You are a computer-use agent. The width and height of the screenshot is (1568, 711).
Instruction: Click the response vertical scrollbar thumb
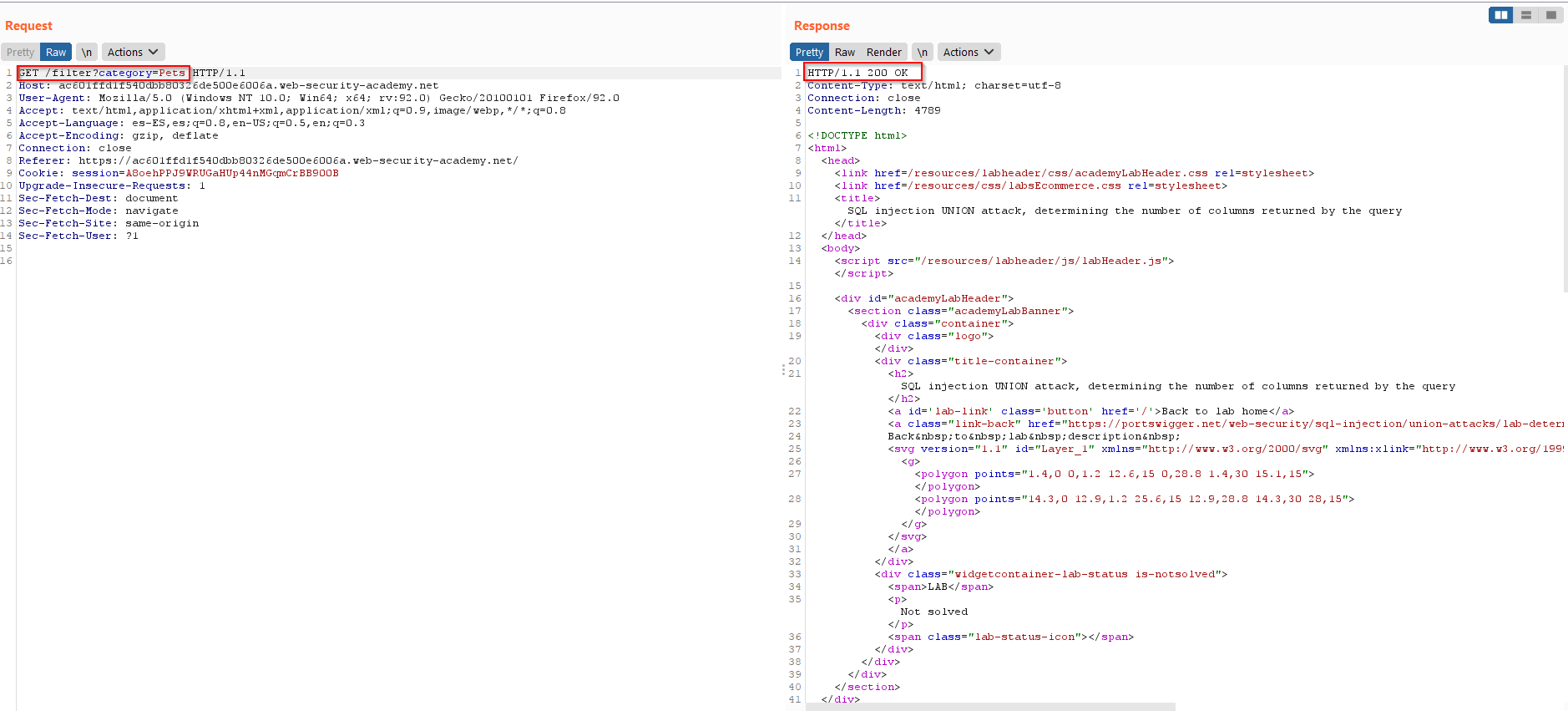pos(1565,179)
